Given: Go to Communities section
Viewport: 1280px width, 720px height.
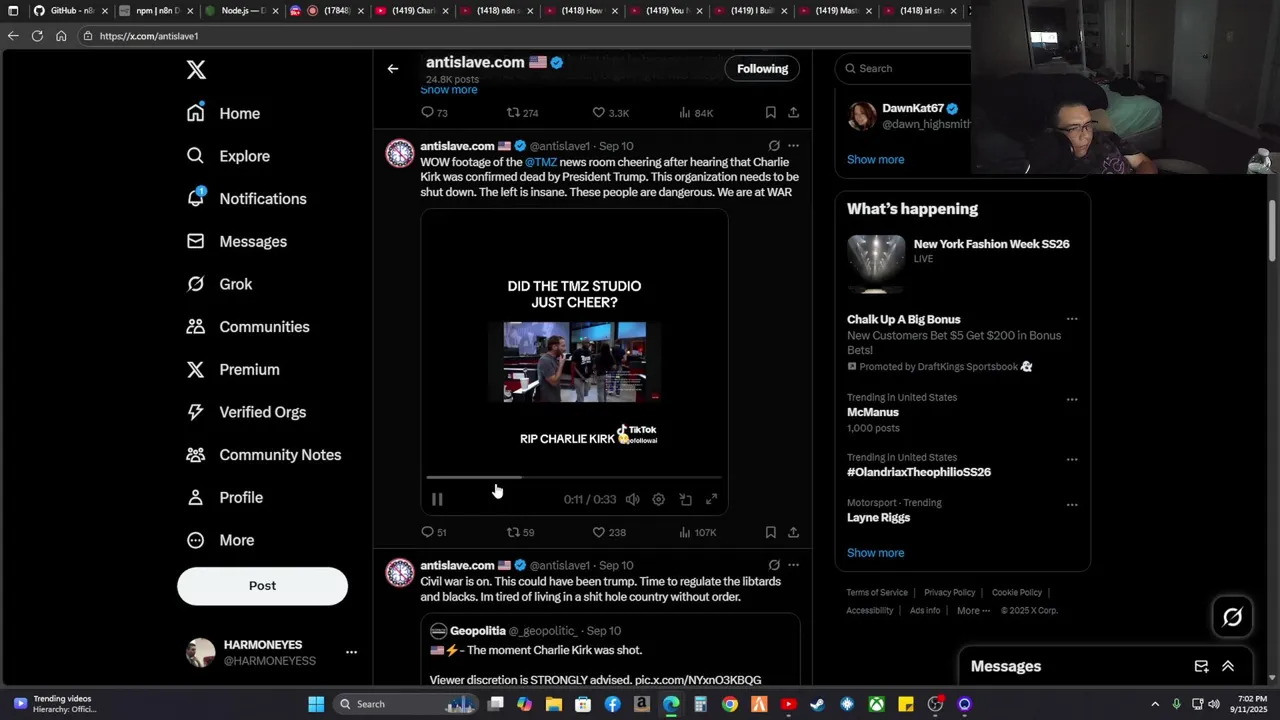Looking at the screenshot, I should [247, 327].
